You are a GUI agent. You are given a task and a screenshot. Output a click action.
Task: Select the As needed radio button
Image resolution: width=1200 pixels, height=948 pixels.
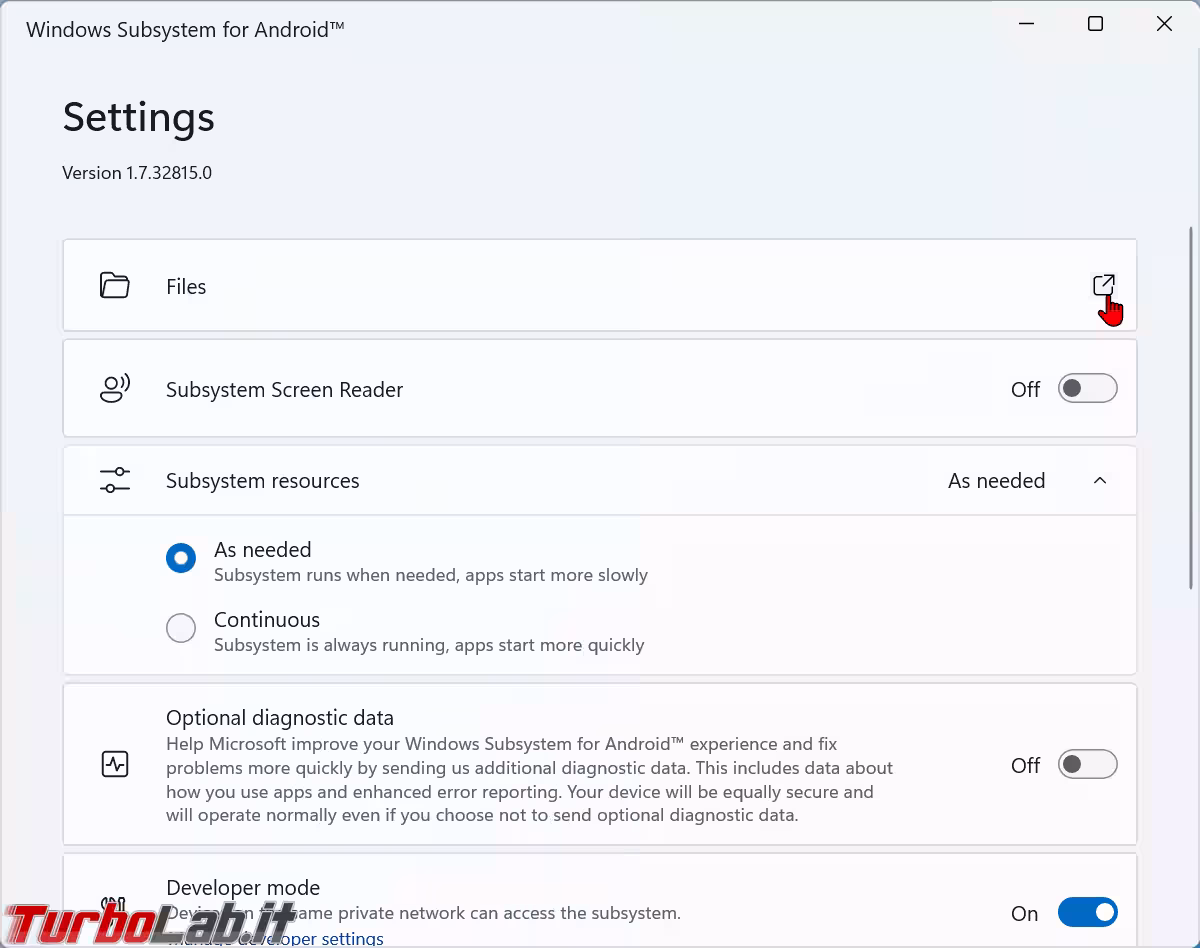pyautogui.click(x=181, y=558)
